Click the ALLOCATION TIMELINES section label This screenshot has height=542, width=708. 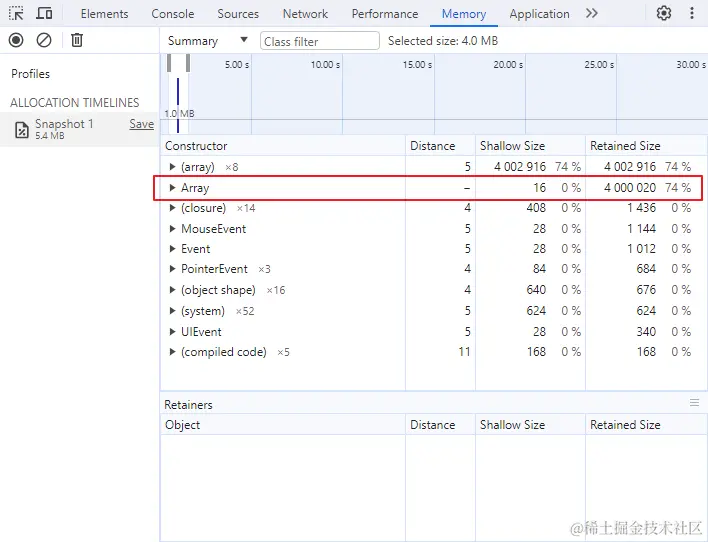click(75, 103)
